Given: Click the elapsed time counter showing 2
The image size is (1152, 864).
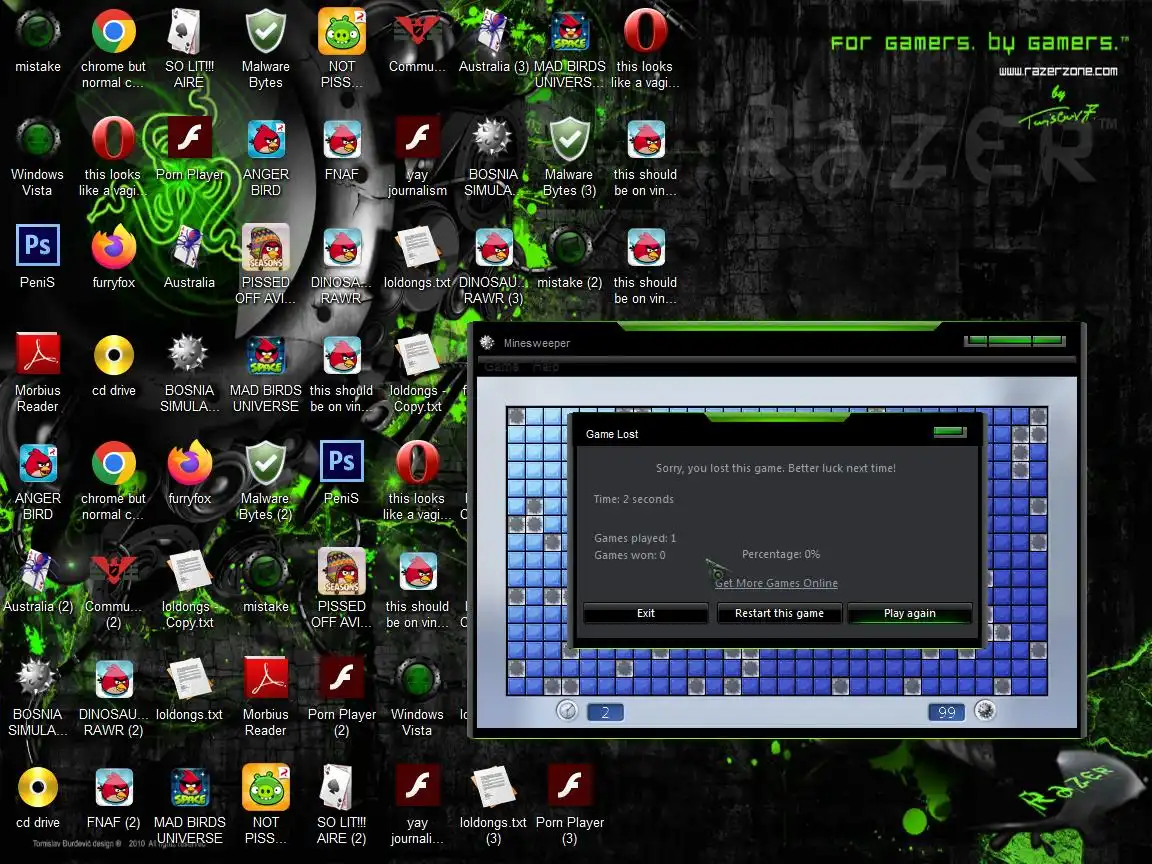Looking at the screenshot, I should (605, 712).
